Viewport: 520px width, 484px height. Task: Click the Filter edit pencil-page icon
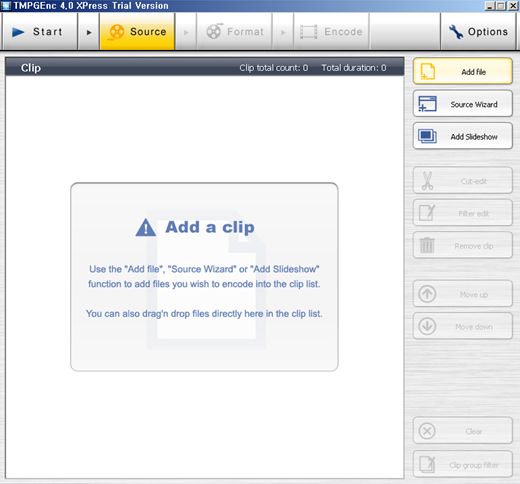tap(427, 213)
